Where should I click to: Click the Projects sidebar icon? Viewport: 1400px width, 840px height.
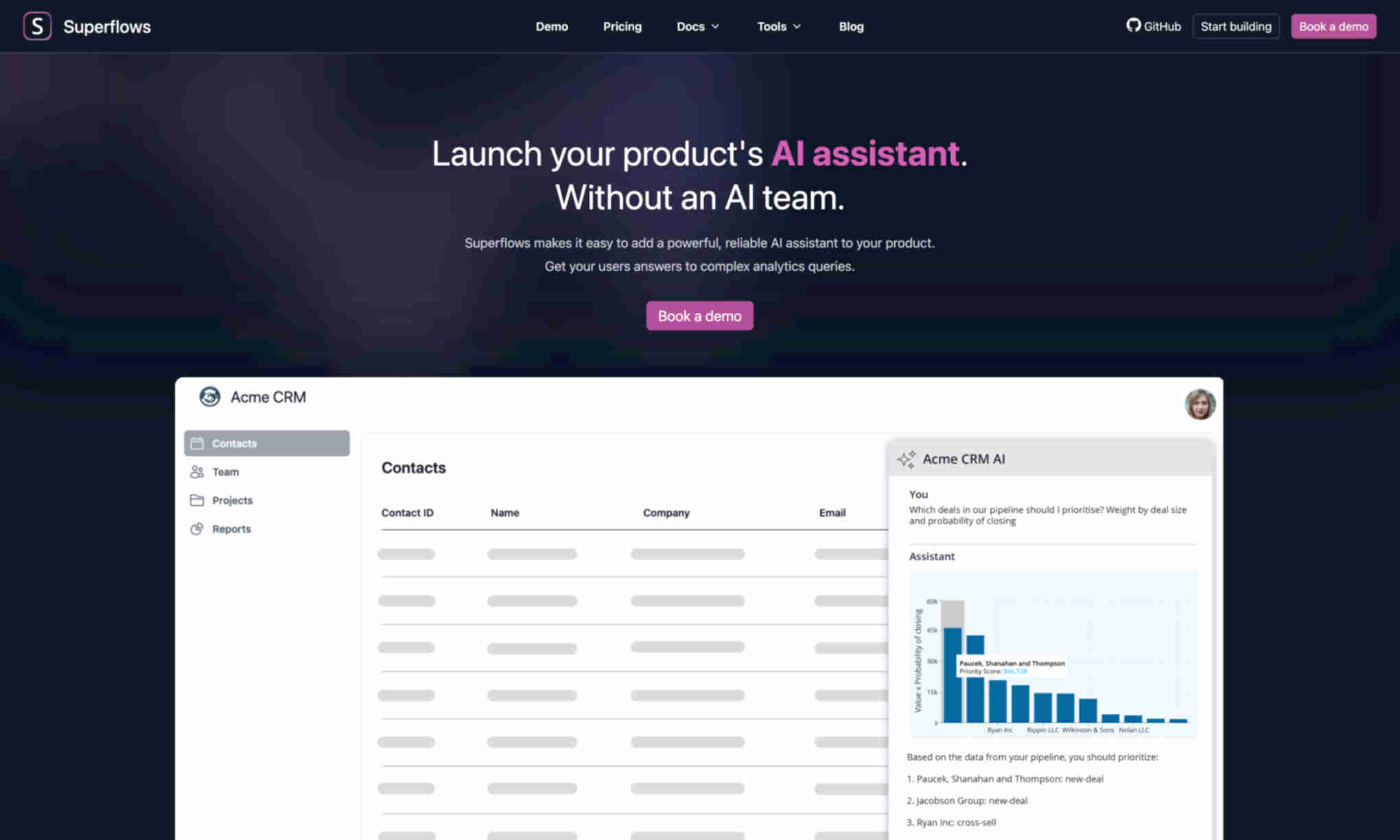(x=197, y=499)
